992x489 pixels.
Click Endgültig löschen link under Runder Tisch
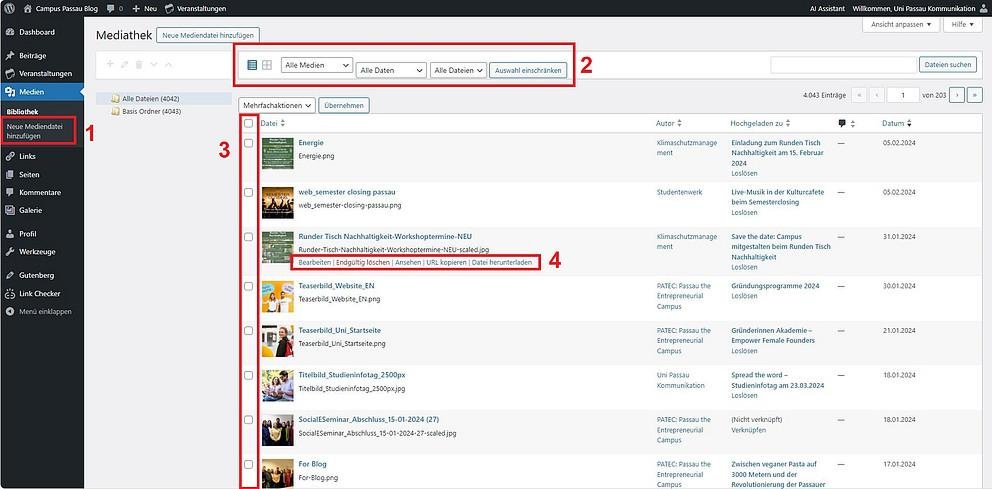point(363,262)
